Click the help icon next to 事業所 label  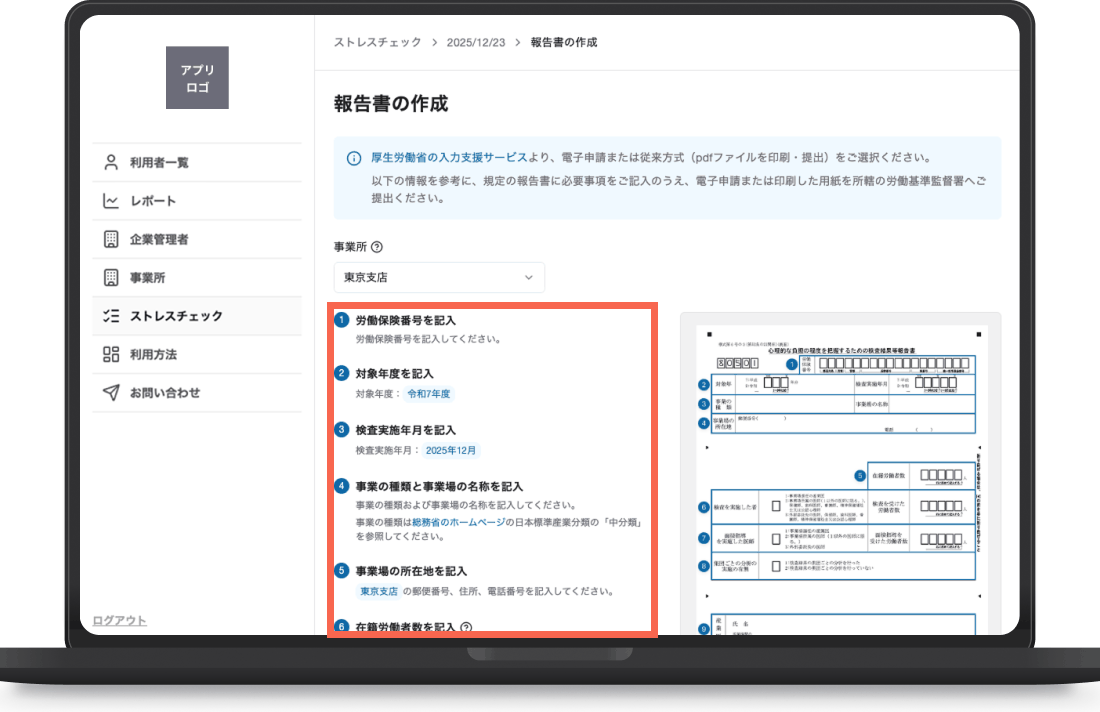[377, 247]
